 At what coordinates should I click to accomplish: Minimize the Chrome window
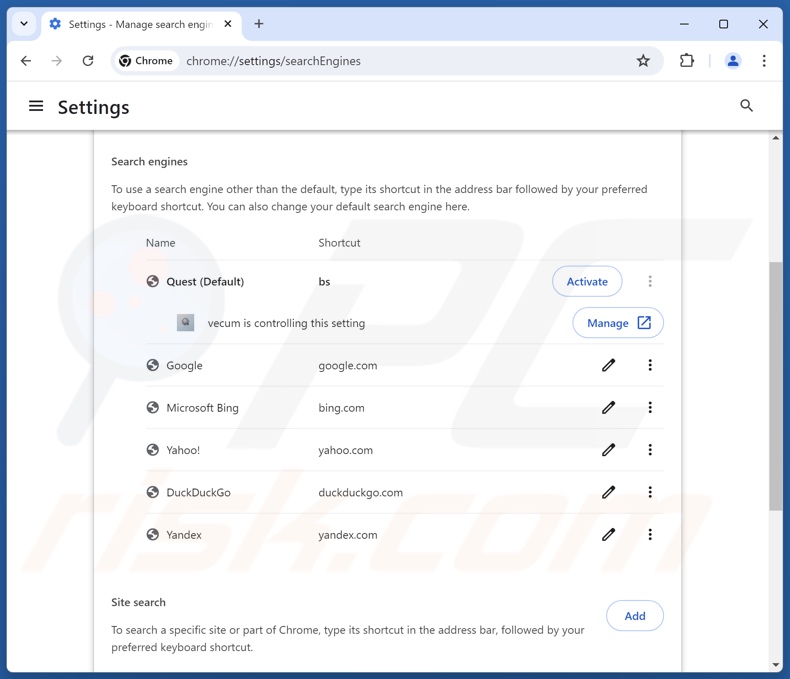tap(684, 24)
